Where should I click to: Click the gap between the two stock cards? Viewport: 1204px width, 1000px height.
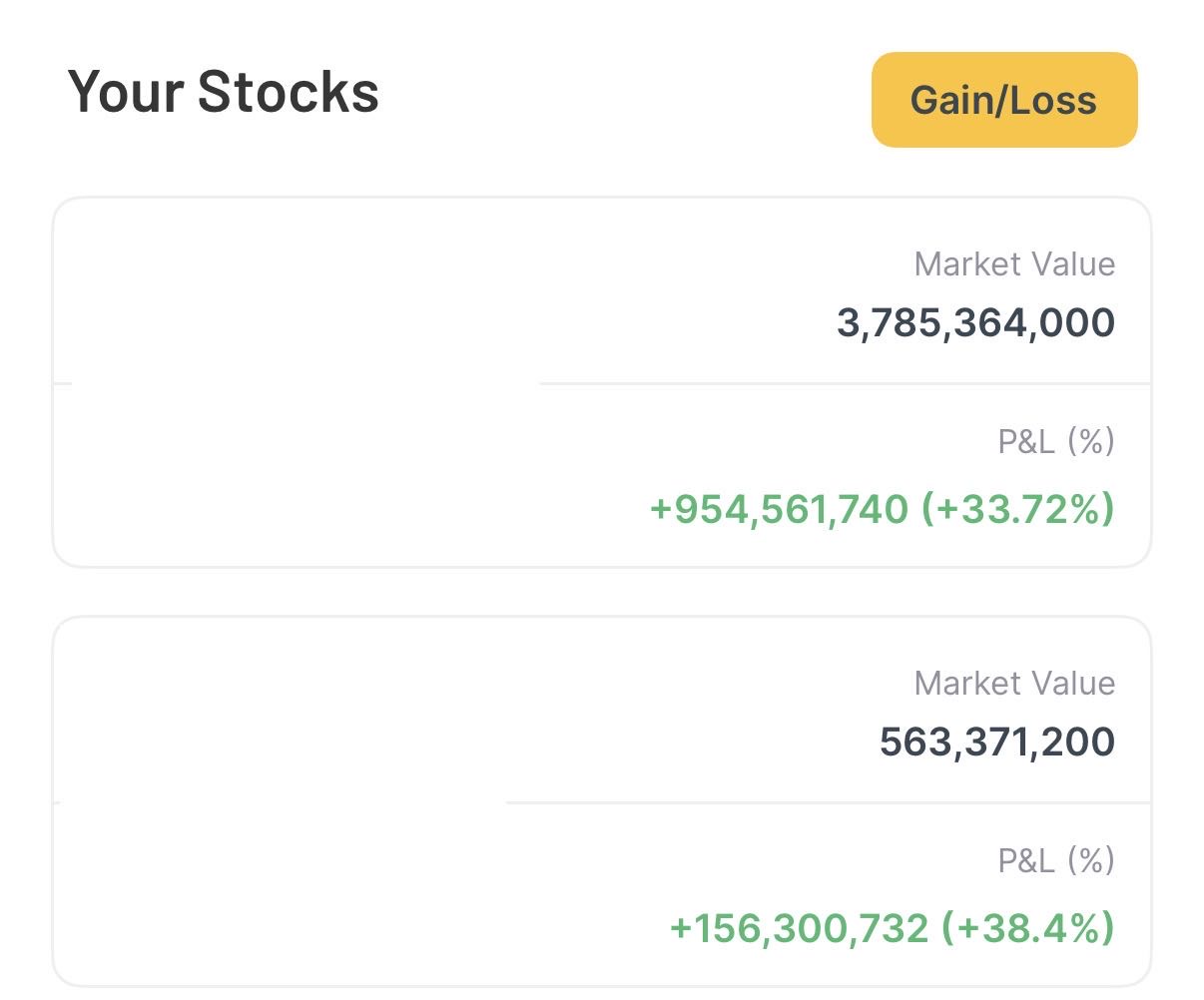(x=601, y=592)
